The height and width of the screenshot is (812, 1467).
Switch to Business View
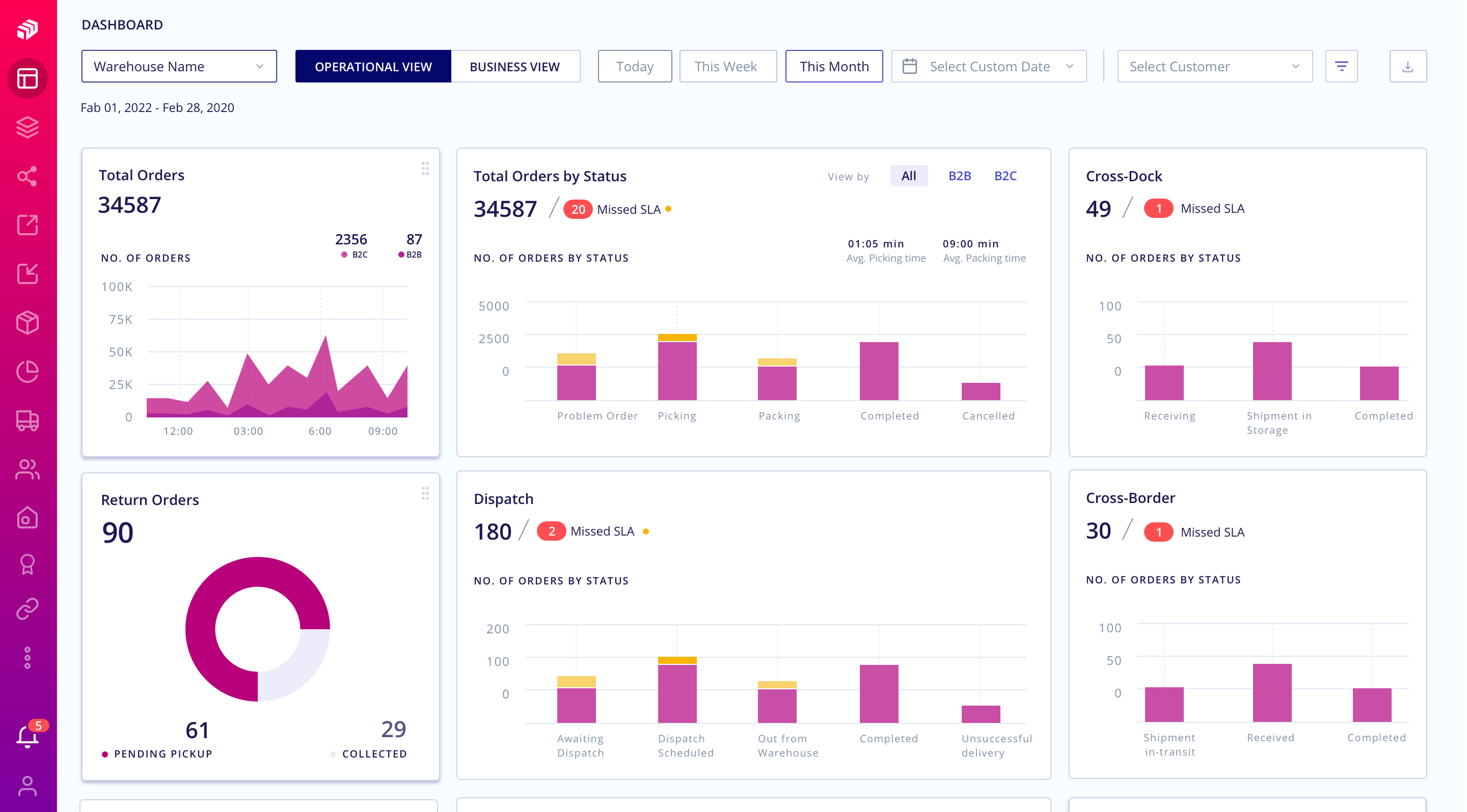pyautogui.click(x=514, y=67)
